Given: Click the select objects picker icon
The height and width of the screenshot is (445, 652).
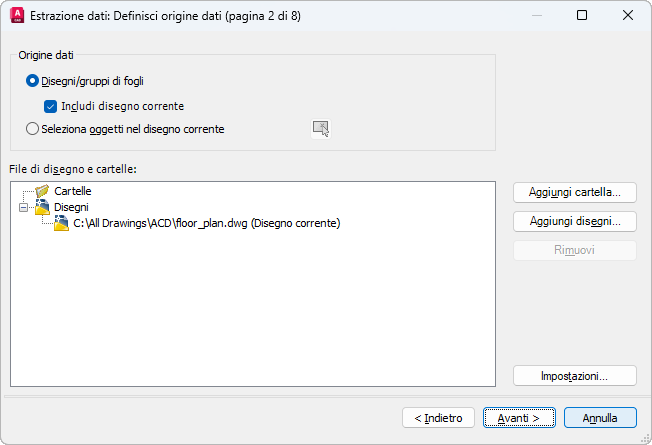Looking at the screenshot, I should (x=320, y=127).
